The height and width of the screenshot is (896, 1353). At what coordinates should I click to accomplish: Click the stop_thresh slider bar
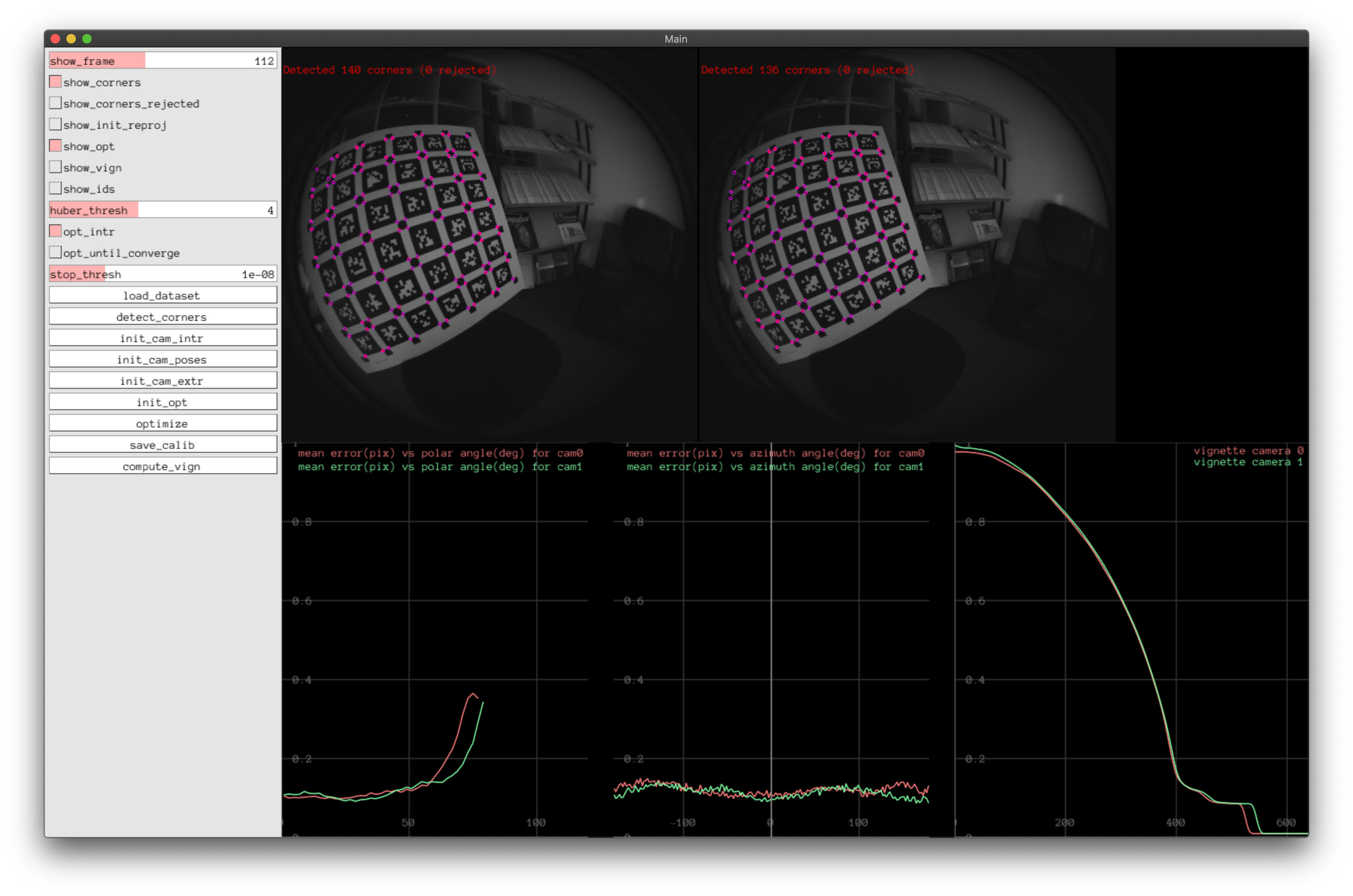tap(163, 274)
